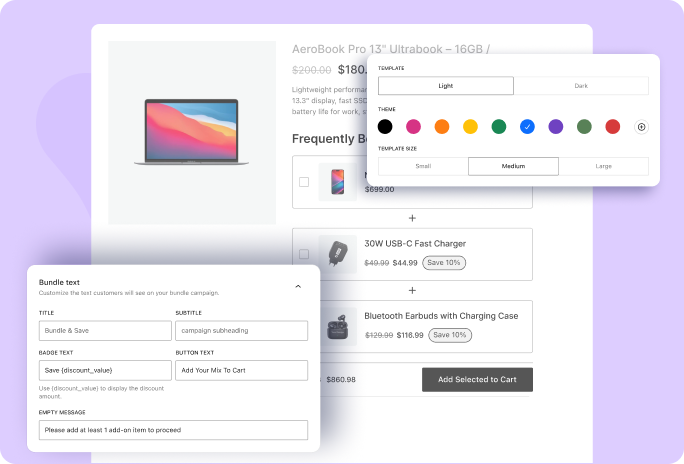Screen dimensions: 684x464
Task: Click the Save 10% badge on earbuds
Action: [x=450, y=335]
